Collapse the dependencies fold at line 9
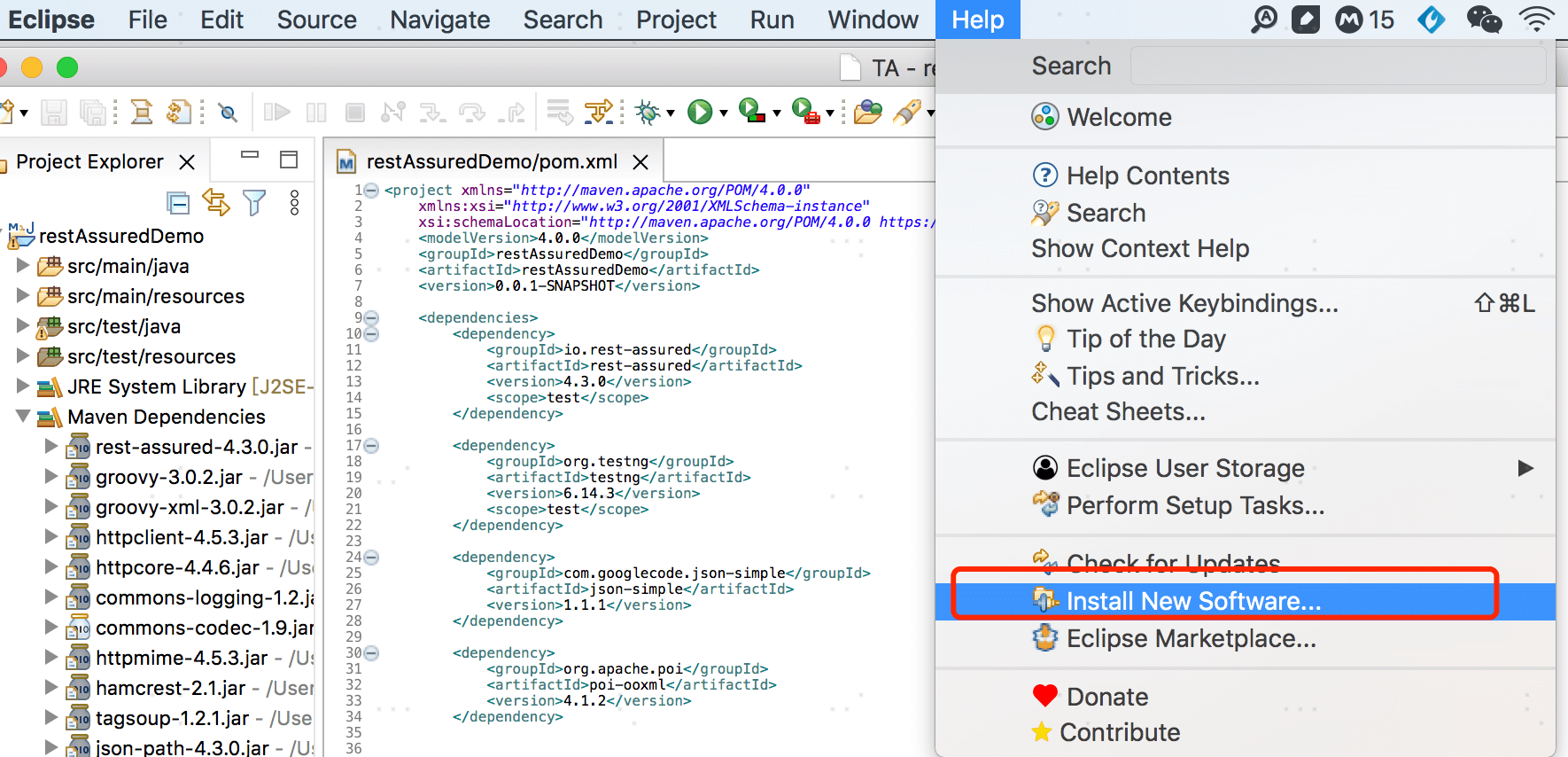Image resolution: width=1568 pixels, height=757 pixels. pyautogui.click(x=372, y=318)
